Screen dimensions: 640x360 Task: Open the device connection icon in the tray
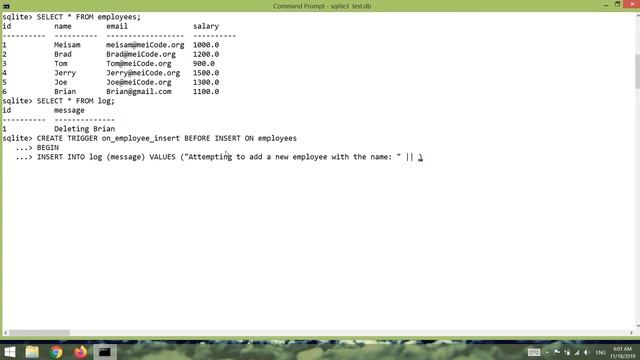pyautogui.click(x=567, y=352)
